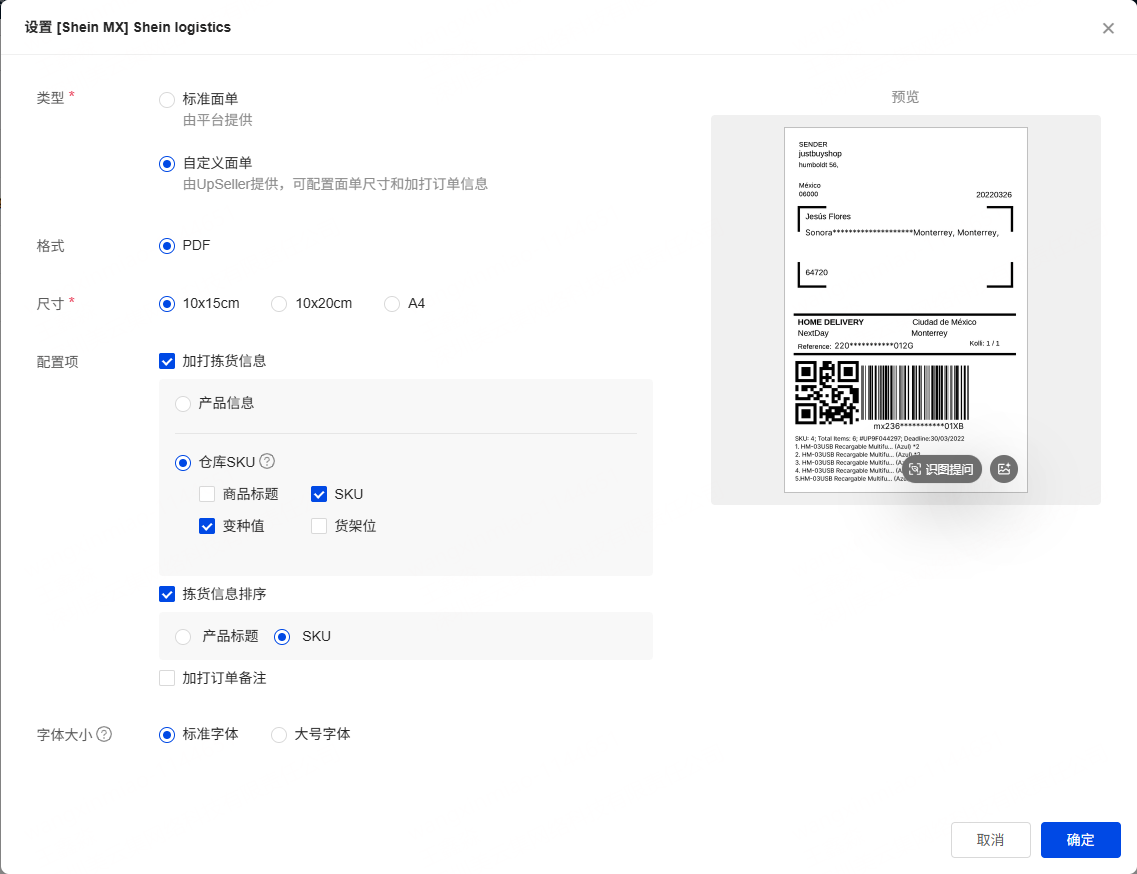Sort picking info by 产品标题
Viewport: 1137px width, 874px height.
pos(183,636)
